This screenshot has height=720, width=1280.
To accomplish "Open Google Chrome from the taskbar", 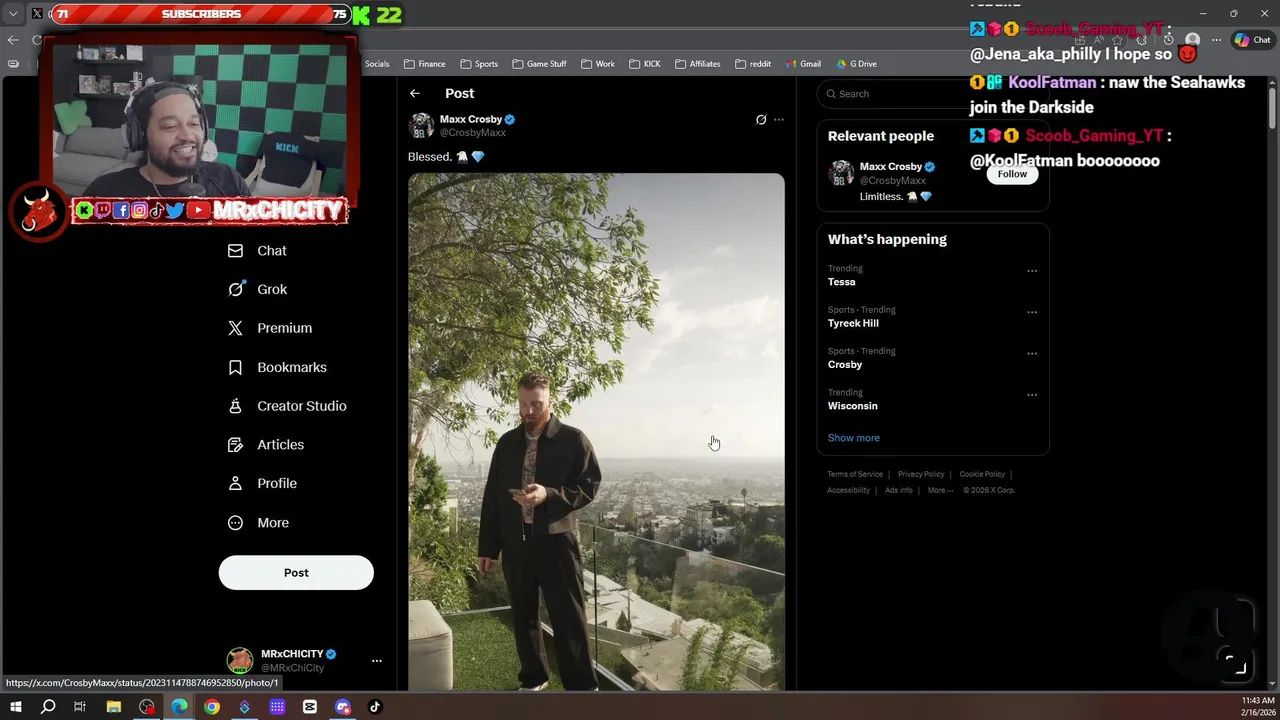I will click(212, 707).
